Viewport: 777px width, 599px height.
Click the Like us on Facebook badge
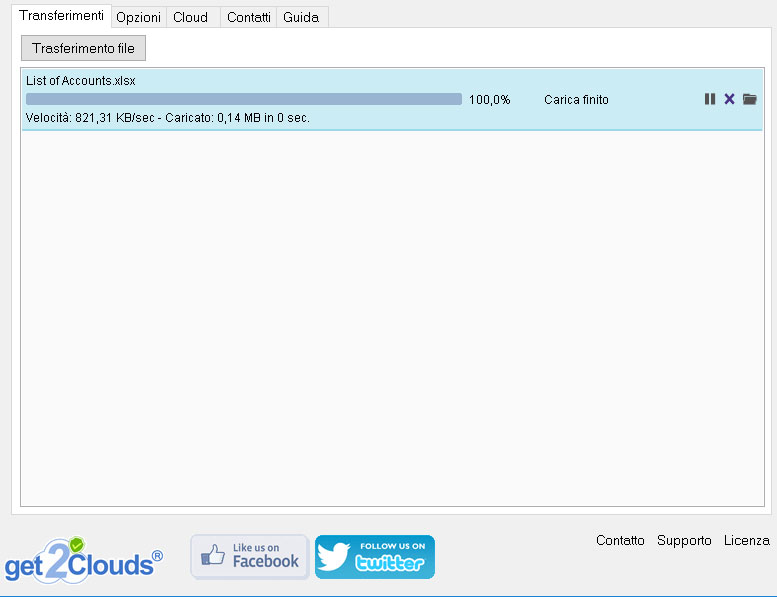point(250,557)
